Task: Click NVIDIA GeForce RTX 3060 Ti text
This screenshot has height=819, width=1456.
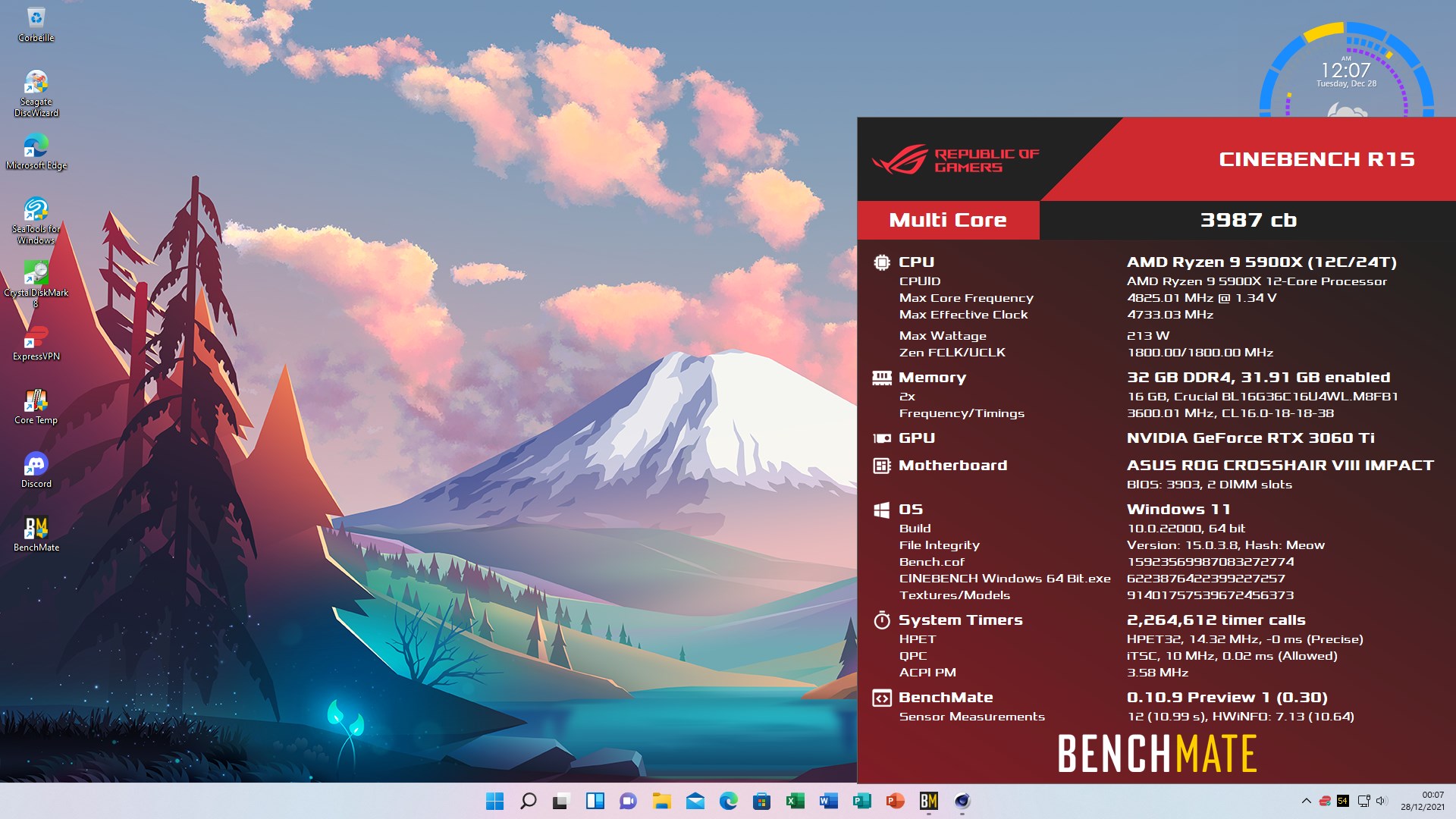Action: [x=1250, y=438]
